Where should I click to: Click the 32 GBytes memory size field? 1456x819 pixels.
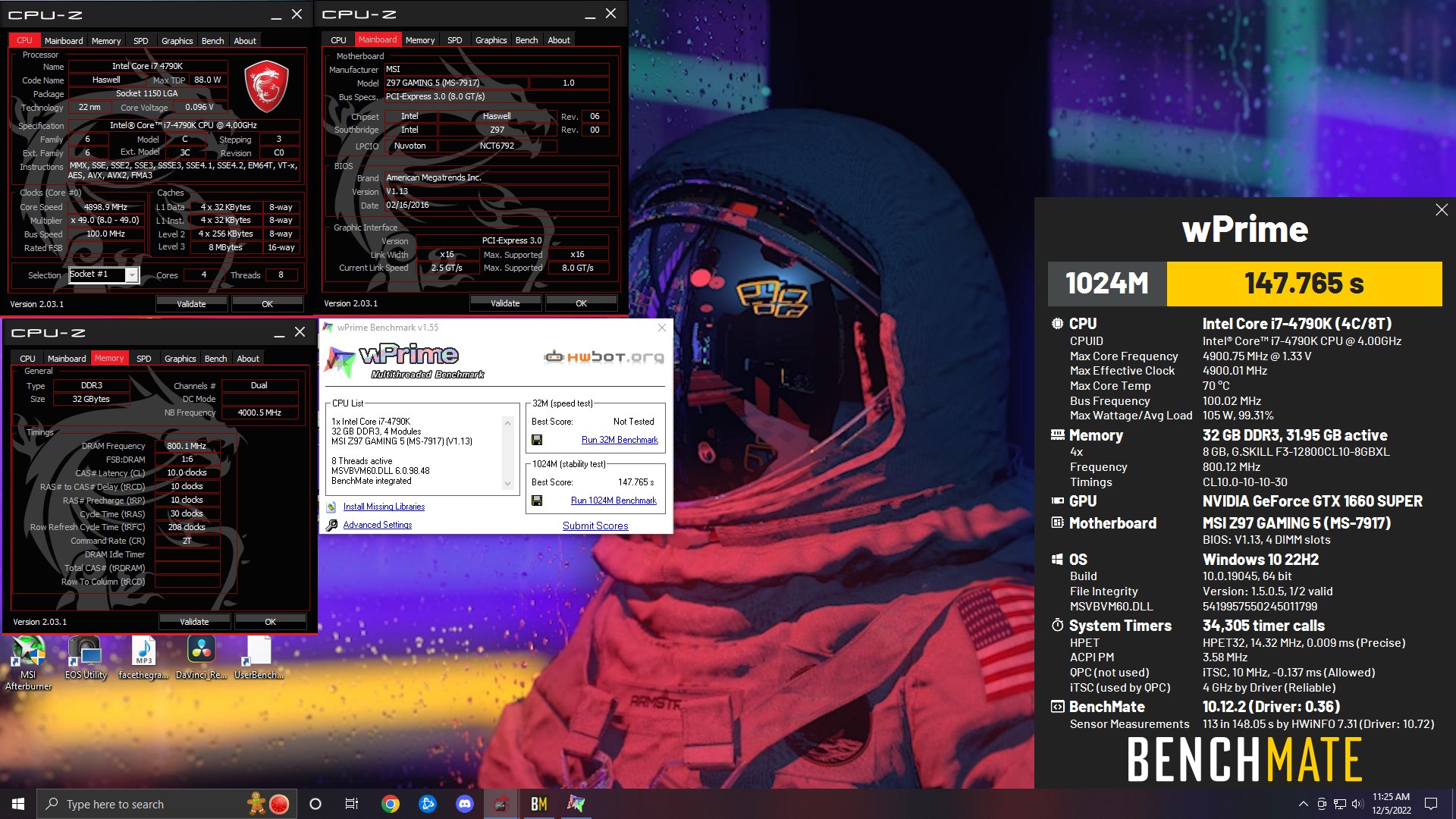click(91, 399)
